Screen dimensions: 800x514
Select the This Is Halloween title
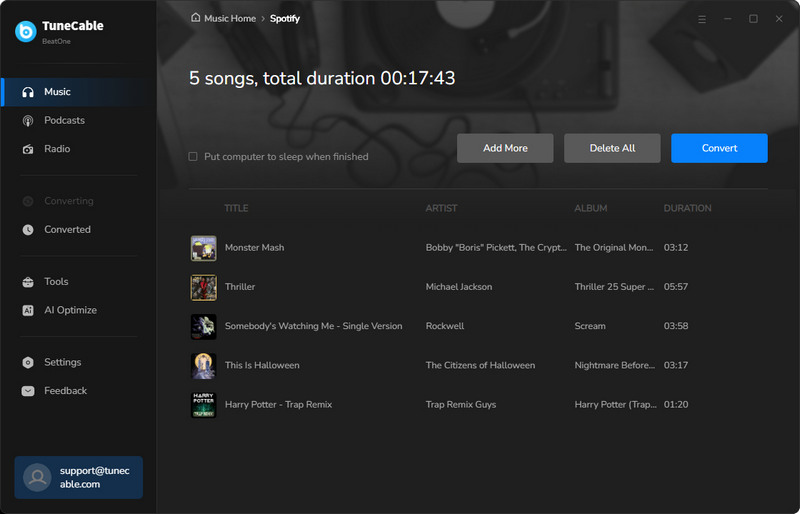(x=262, y=365)
